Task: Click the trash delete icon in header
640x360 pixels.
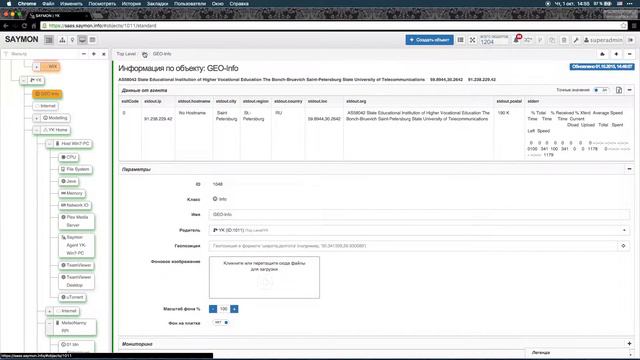Action: (564, 40)
